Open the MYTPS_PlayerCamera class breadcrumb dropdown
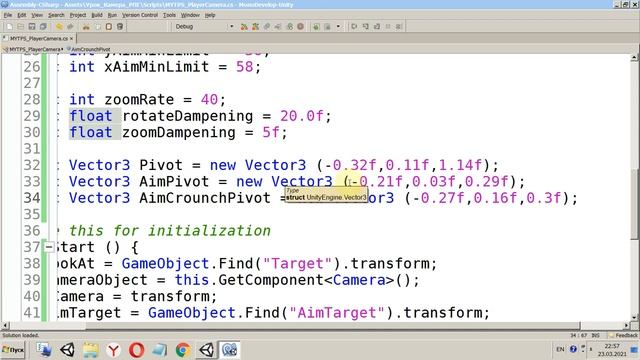This screenshot has width=640, height=360. (x=35, y=49)
